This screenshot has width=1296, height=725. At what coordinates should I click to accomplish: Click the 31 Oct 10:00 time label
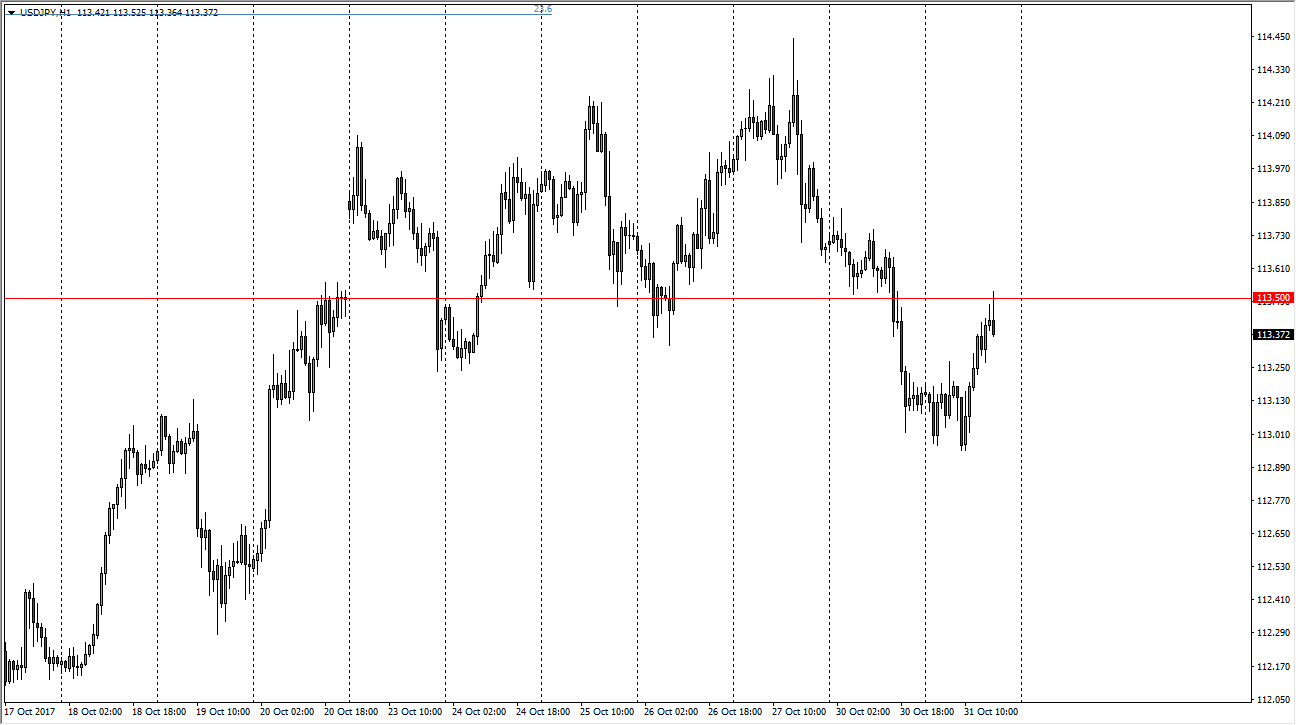pos(989,712)
